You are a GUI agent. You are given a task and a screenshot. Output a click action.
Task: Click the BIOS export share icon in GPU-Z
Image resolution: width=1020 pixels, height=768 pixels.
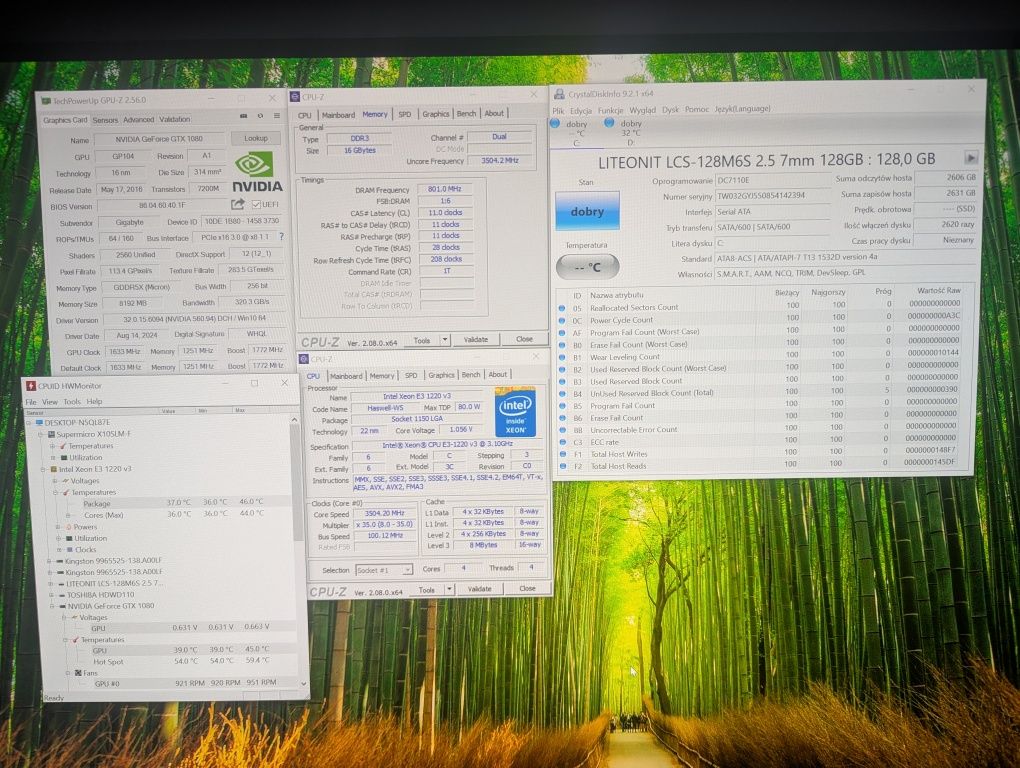238,204
